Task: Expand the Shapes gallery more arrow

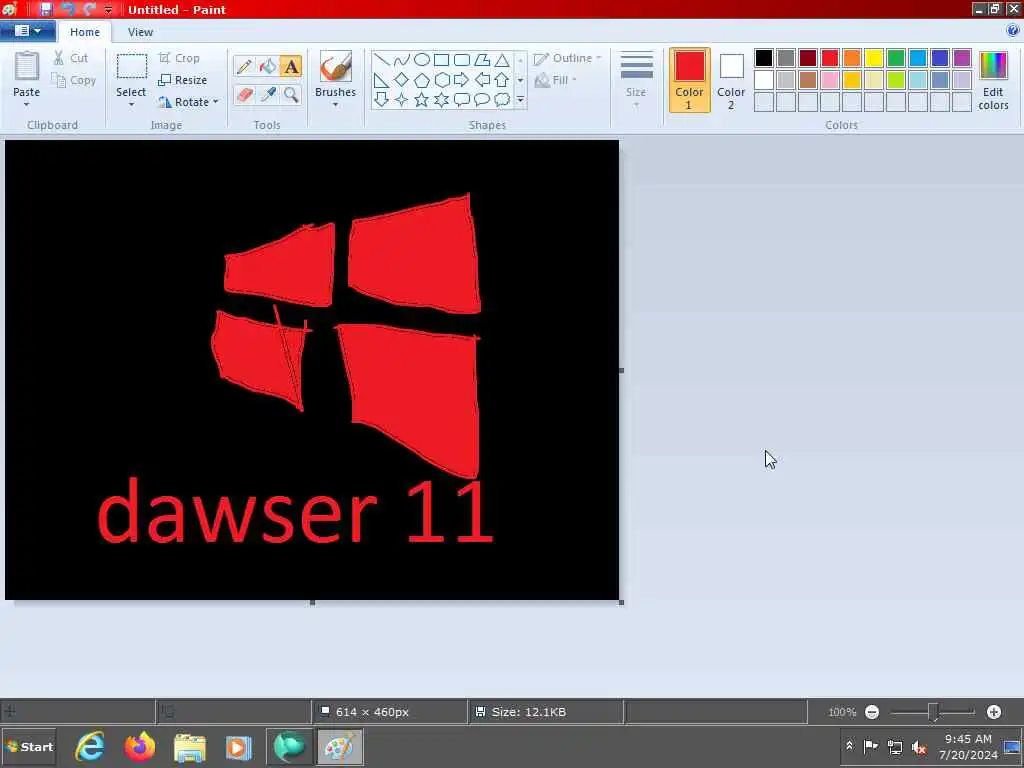Action: tap(520, 99)
